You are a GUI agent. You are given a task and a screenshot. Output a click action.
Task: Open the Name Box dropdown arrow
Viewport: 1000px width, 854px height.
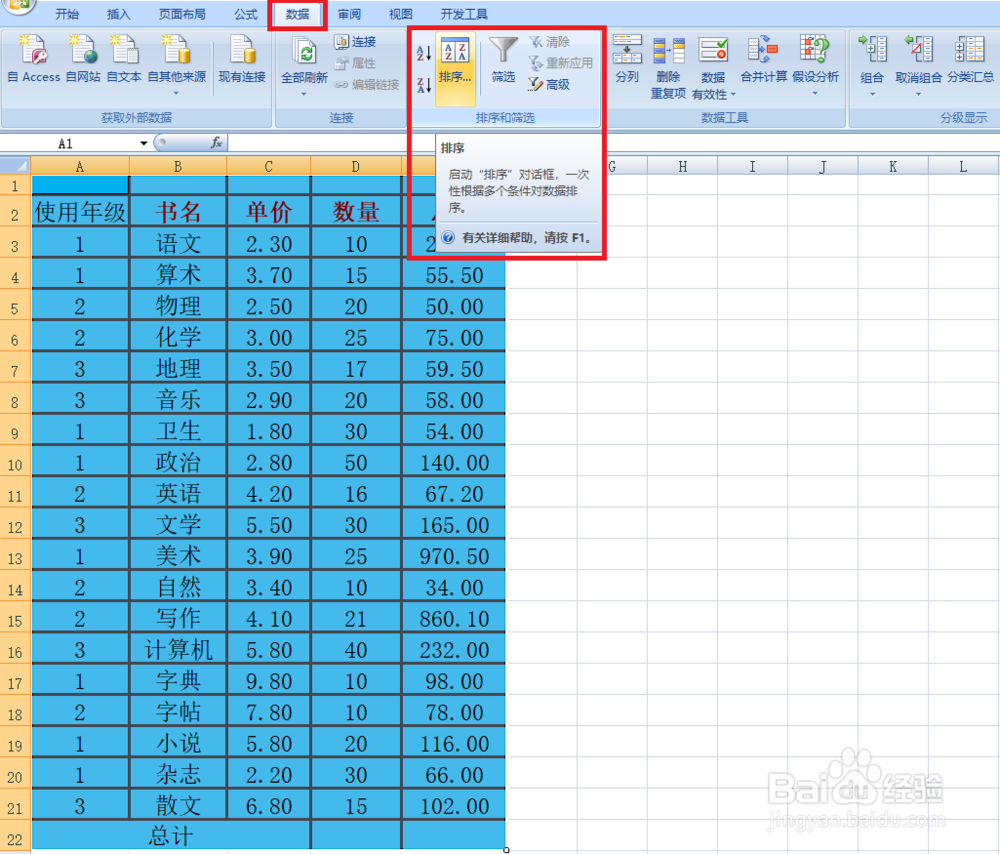143,144
